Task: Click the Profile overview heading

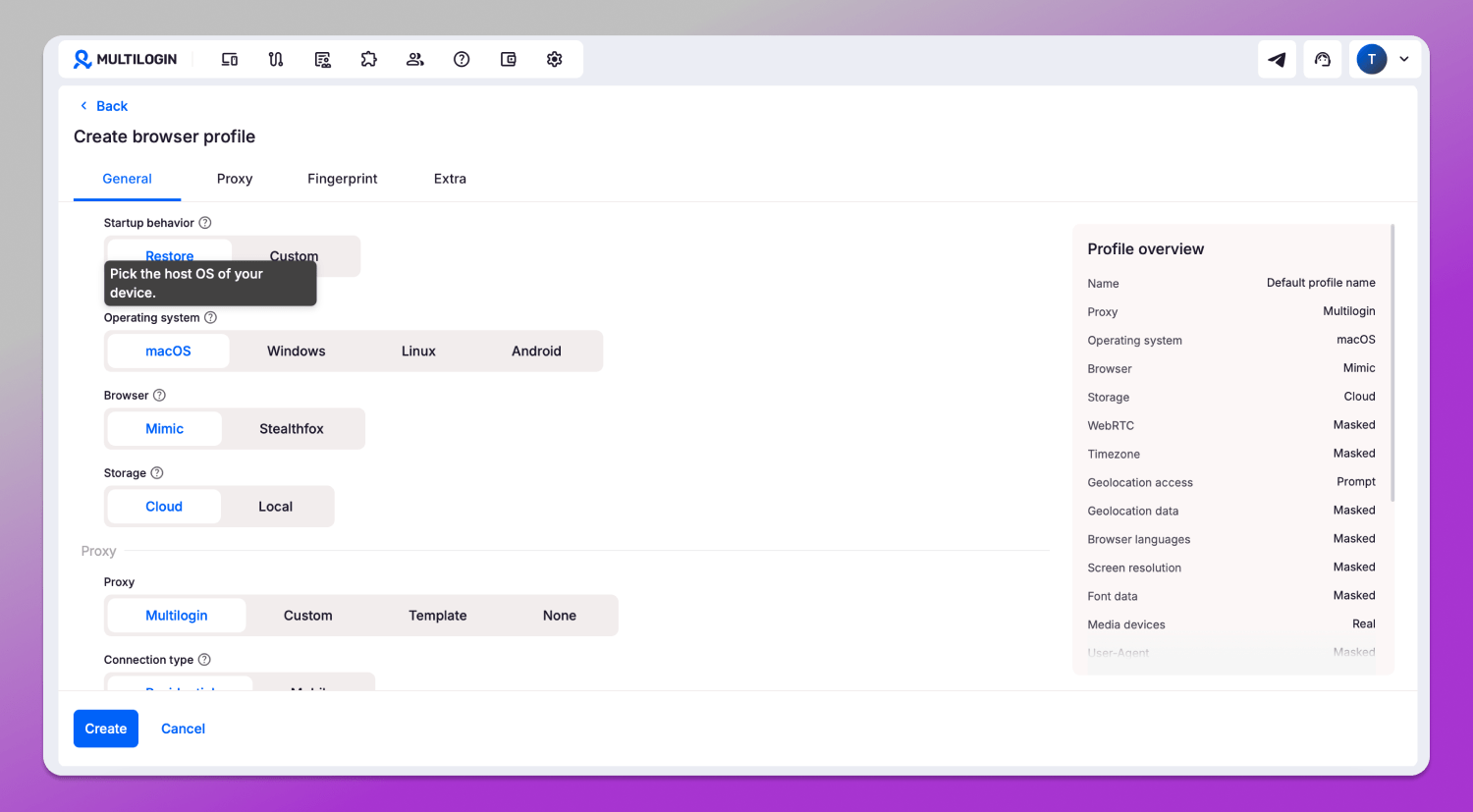Action: (1146, 249)
